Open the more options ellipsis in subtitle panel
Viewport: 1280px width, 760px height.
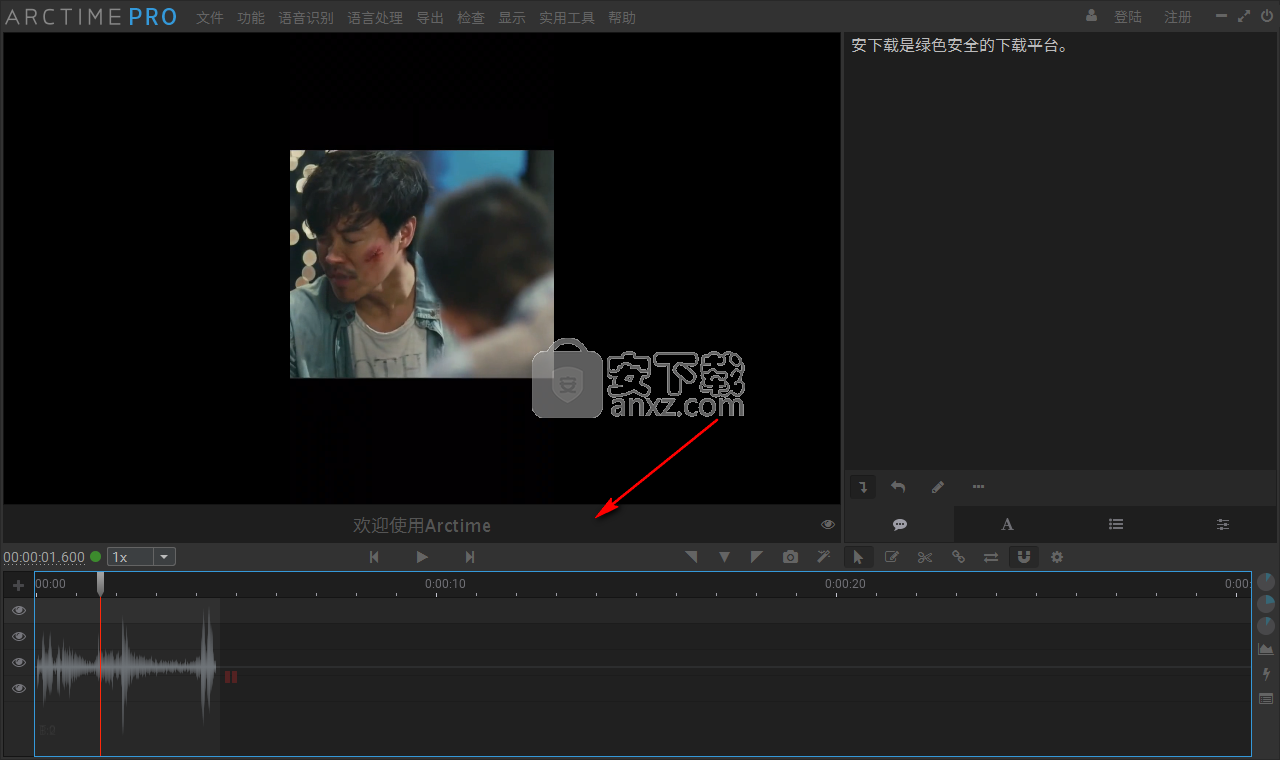[978, 487]
